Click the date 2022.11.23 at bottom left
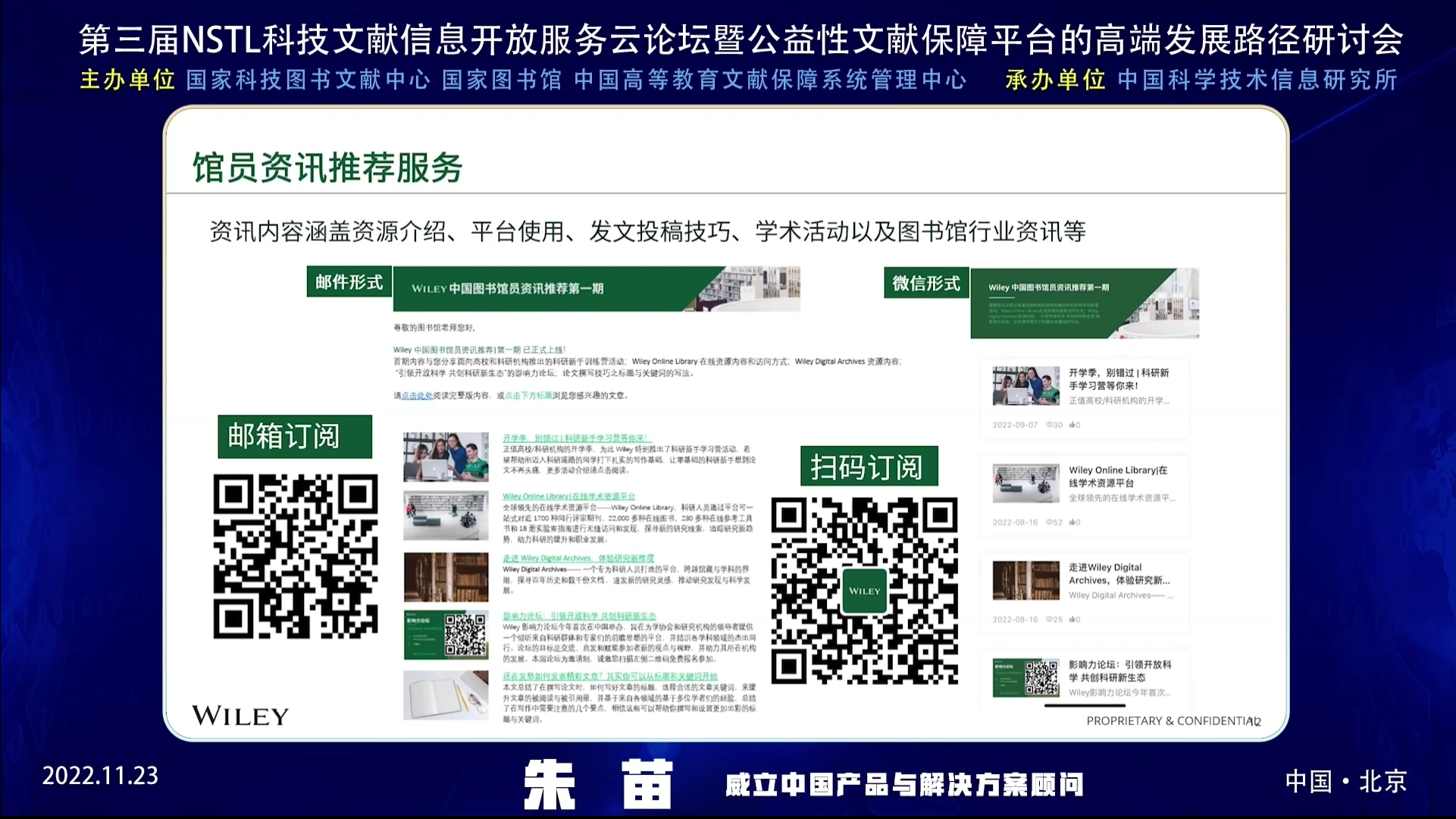This screenshot has height=819, width=1456. [100, 776]
